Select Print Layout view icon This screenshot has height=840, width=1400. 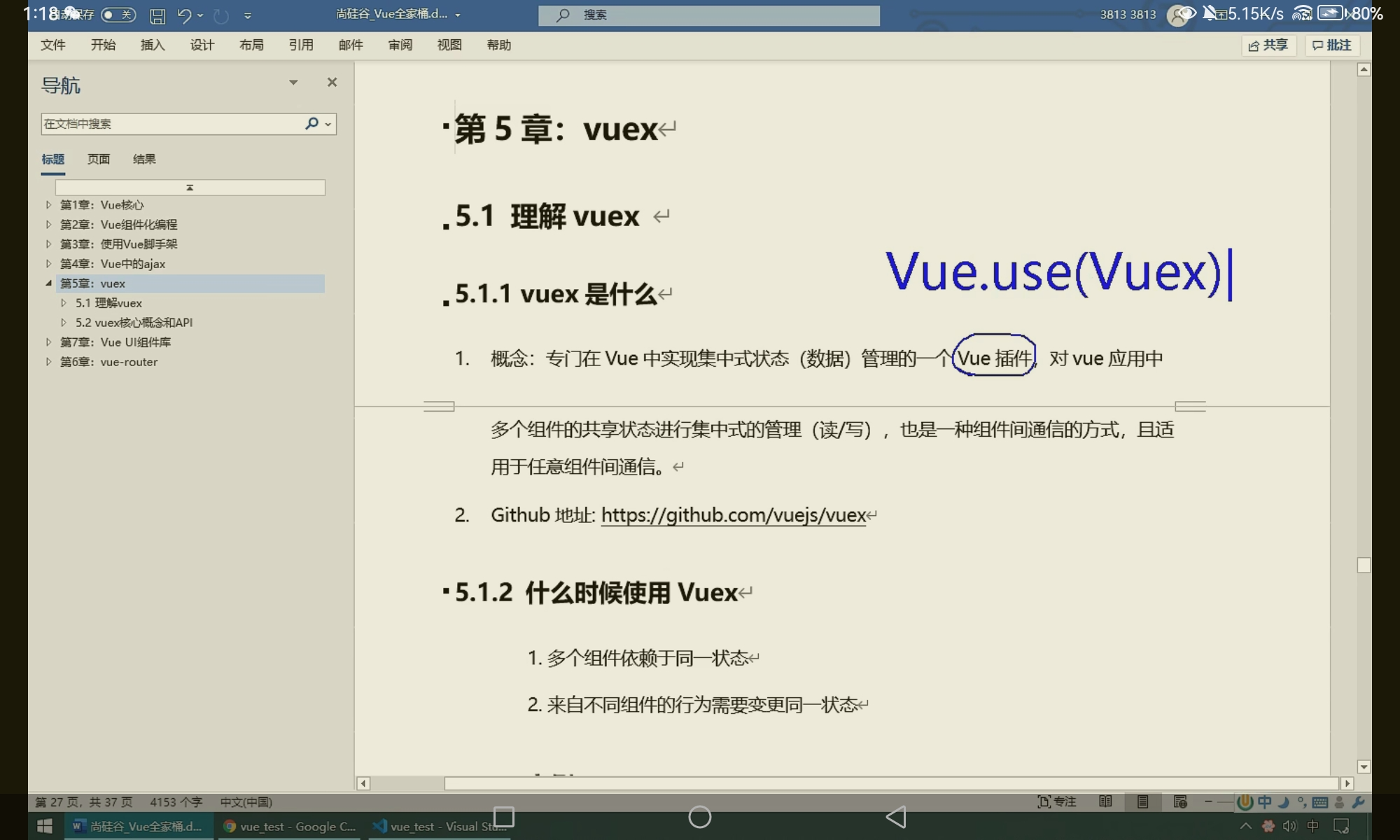click(x=1142, y=802)
